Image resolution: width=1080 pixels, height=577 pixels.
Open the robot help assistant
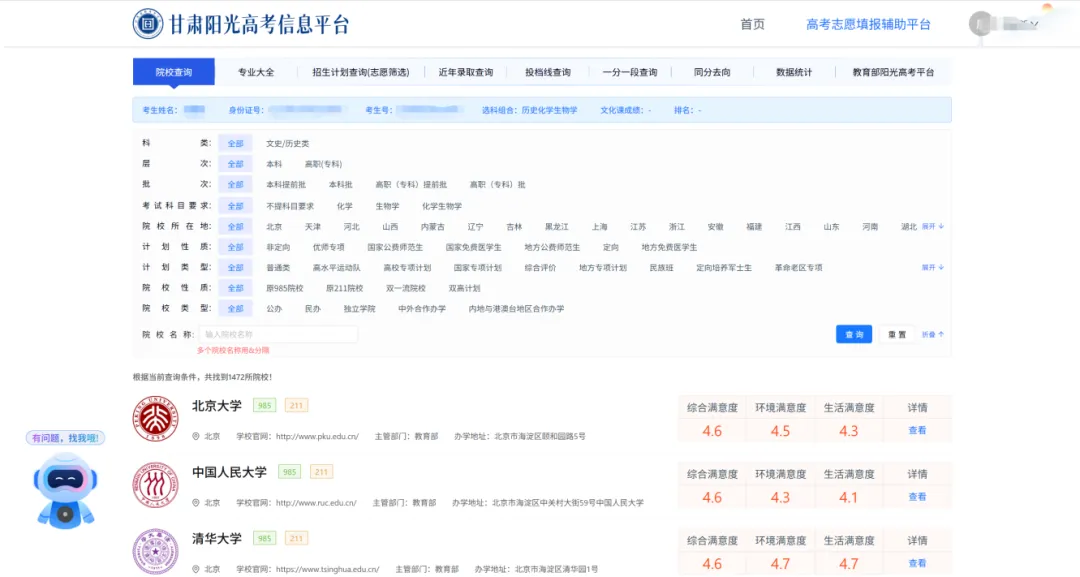[65, 490]
